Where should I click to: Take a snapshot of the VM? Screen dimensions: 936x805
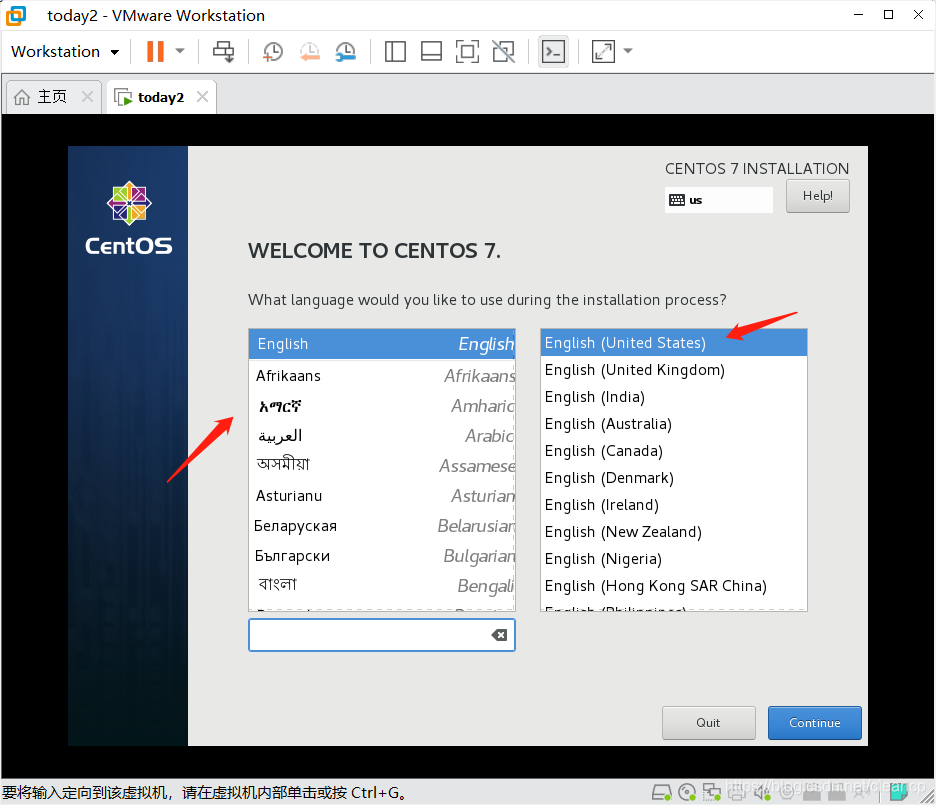273,52
